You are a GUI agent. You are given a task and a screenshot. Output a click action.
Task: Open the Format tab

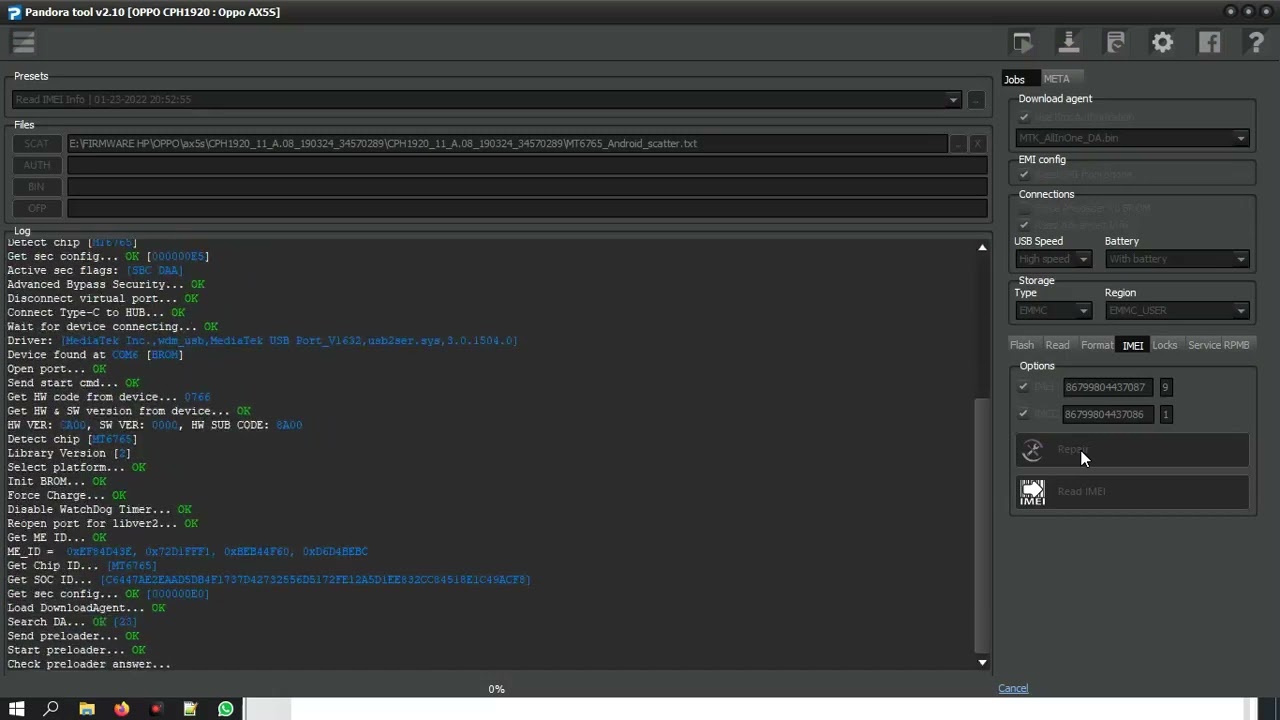point(1096,345)
